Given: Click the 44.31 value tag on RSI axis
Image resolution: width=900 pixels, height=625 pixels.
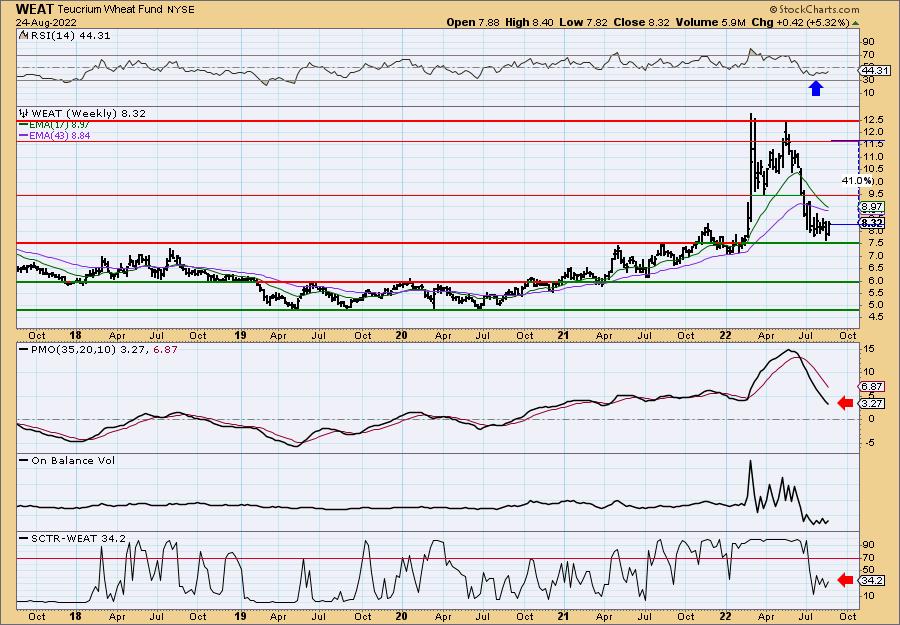Looking at the screenshot, I should pos(874,71).
